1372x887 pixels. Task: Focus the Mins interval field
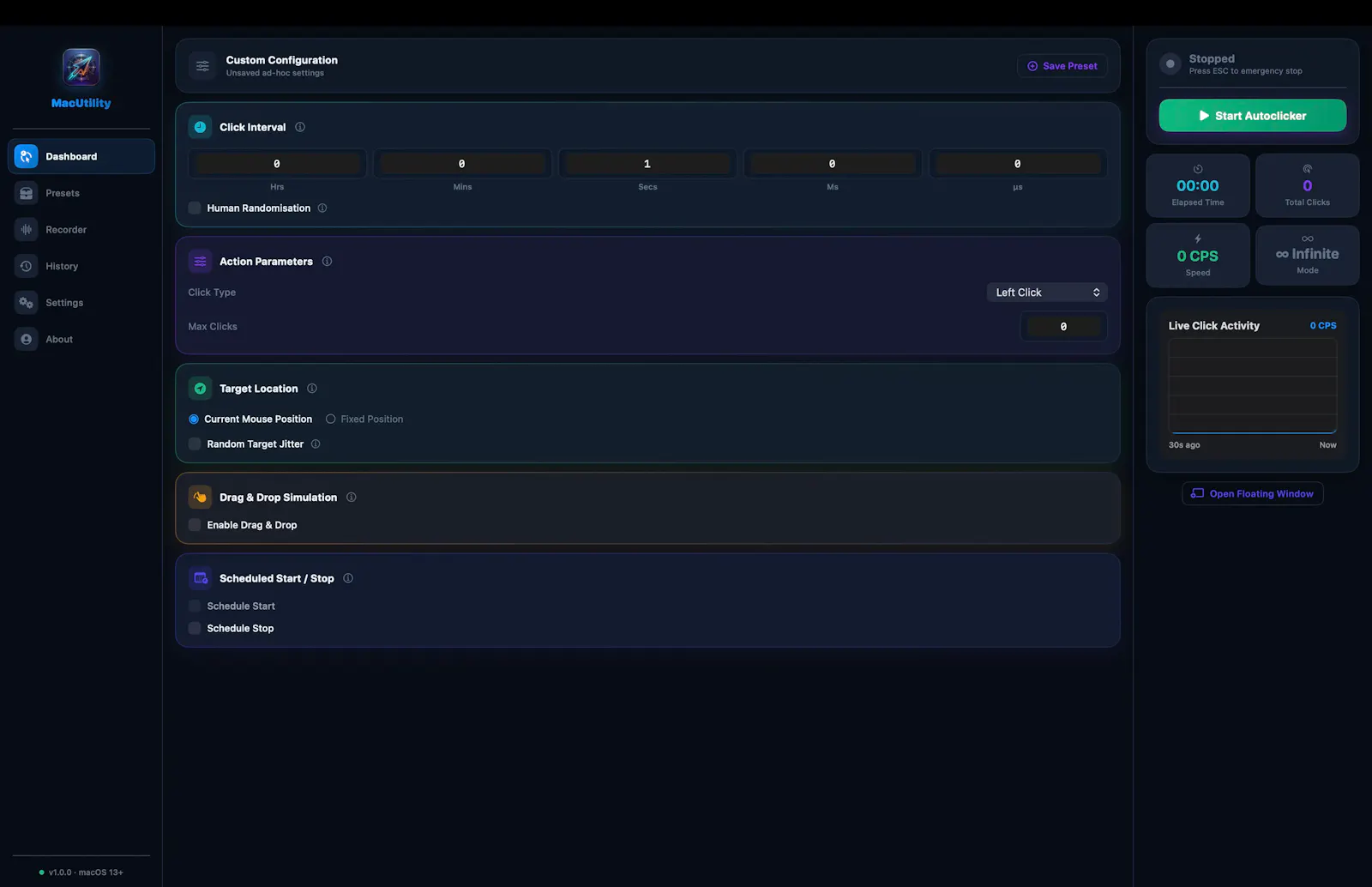click(x=462, y=164)
